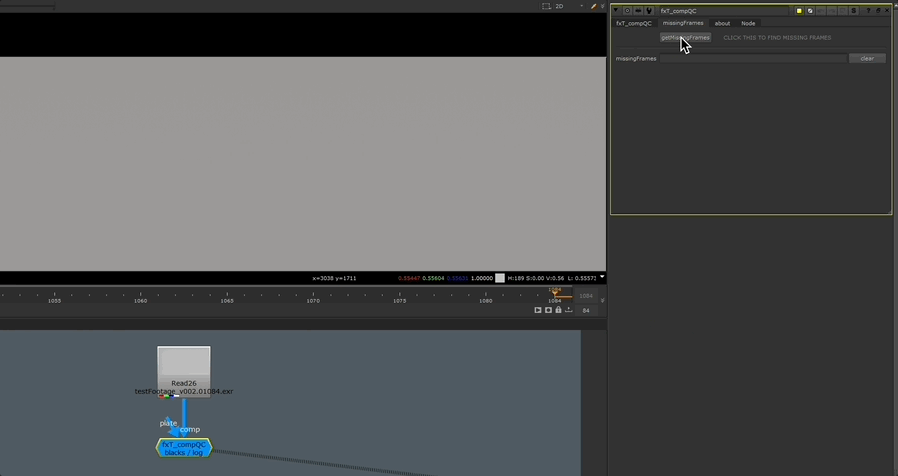
Task: Open the help question mark icon
Action: tap(869, 11)
